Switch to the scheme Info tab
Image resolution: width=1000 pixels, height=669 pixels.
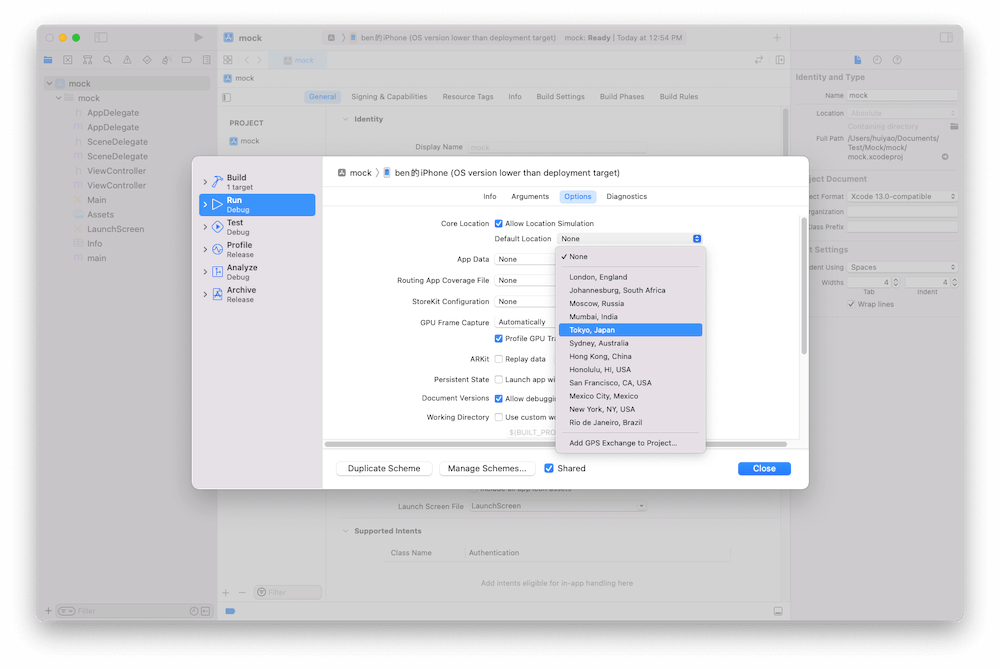click(489, 196)
